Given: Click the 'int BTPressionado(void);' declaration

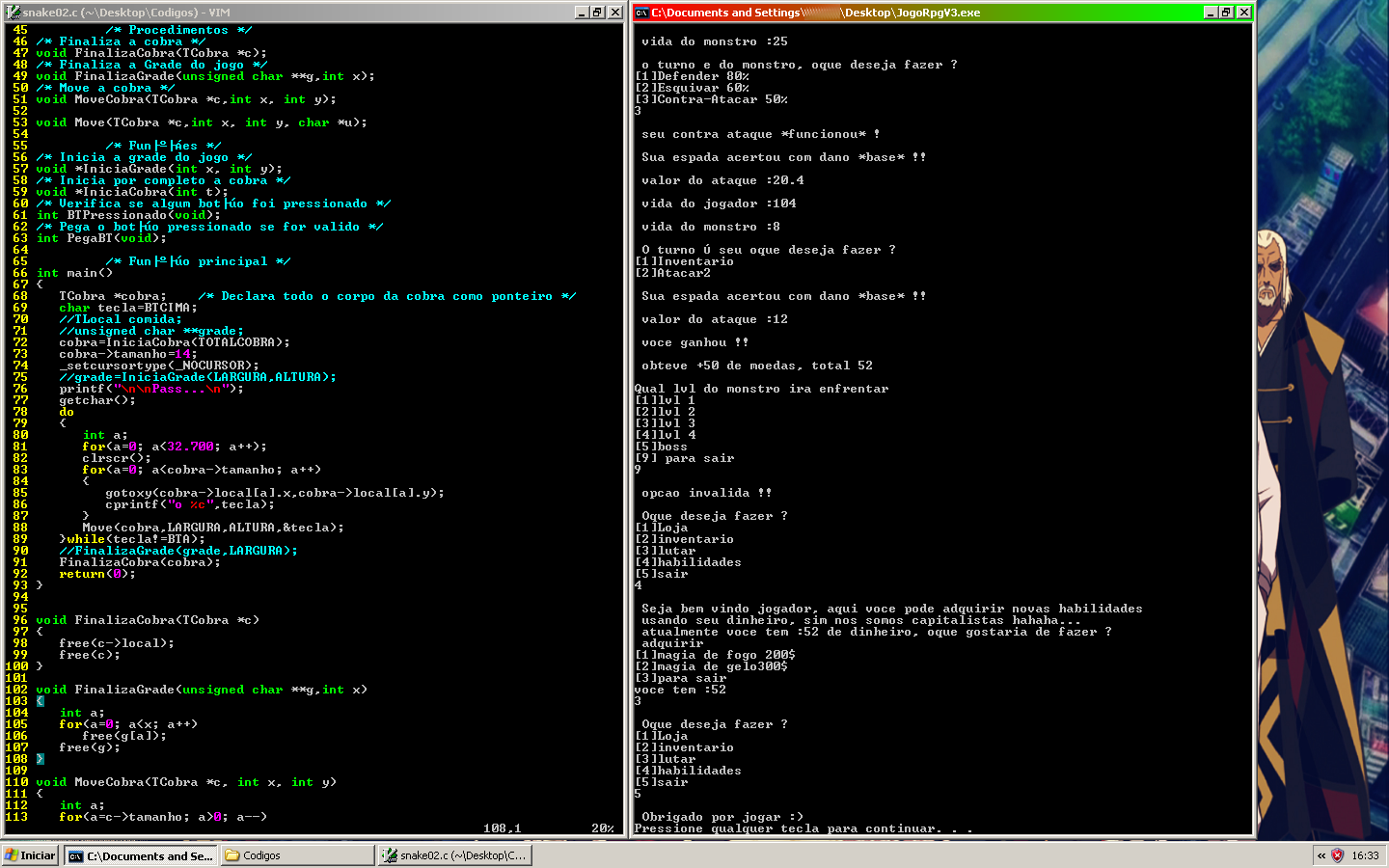Looking at the screenshot, I should click(x=128, y=215).
